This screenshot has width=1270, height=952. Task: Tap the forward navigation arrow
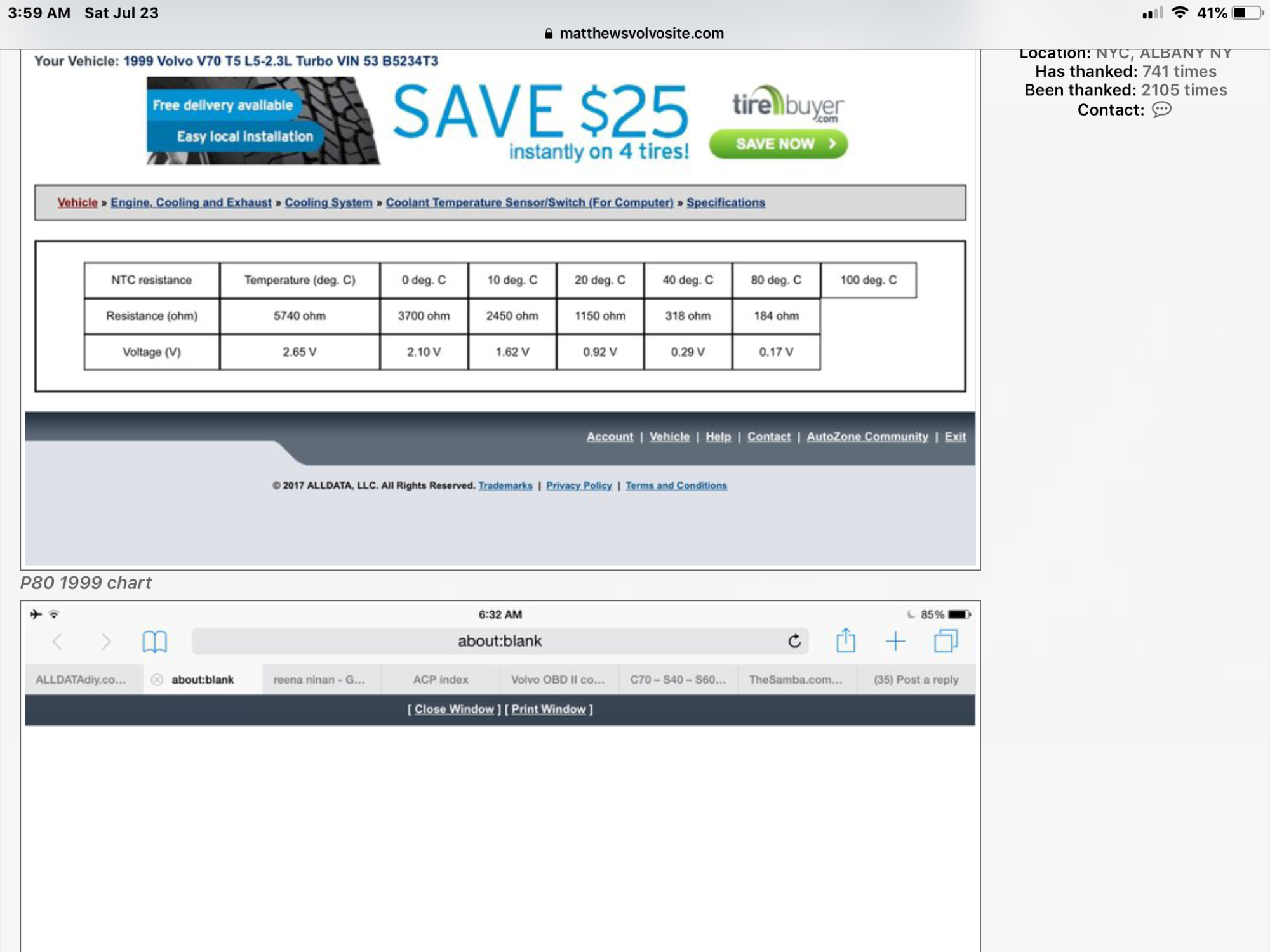[105, 641]
